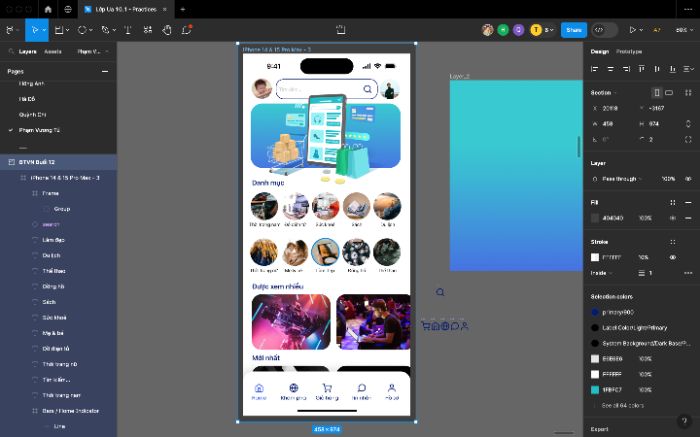Collapse the Pages list
Viewport: 700px width, 437px height.
[105, 71]
